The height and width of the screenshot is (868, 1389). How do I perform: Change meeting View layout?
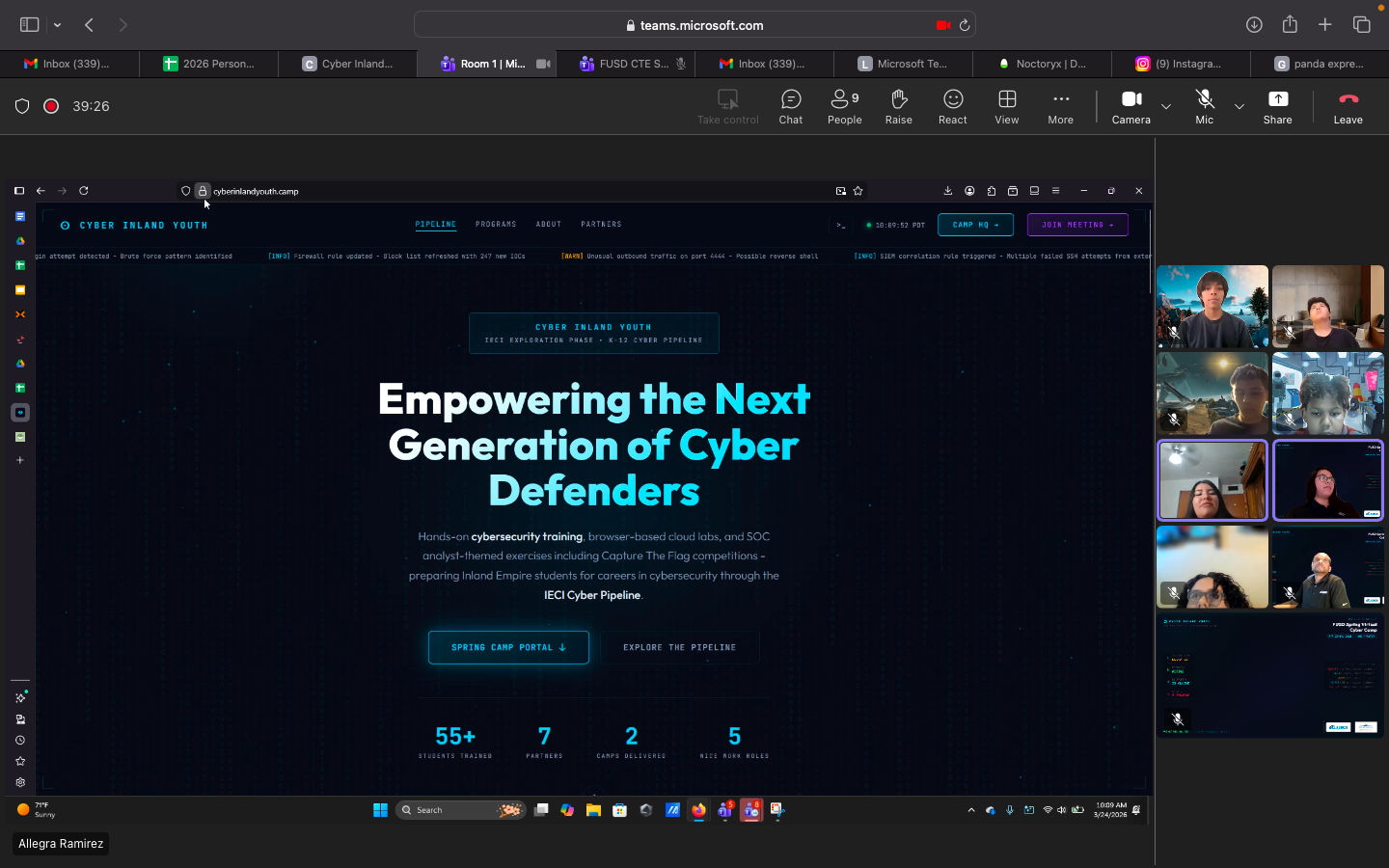pos(1006,106)
